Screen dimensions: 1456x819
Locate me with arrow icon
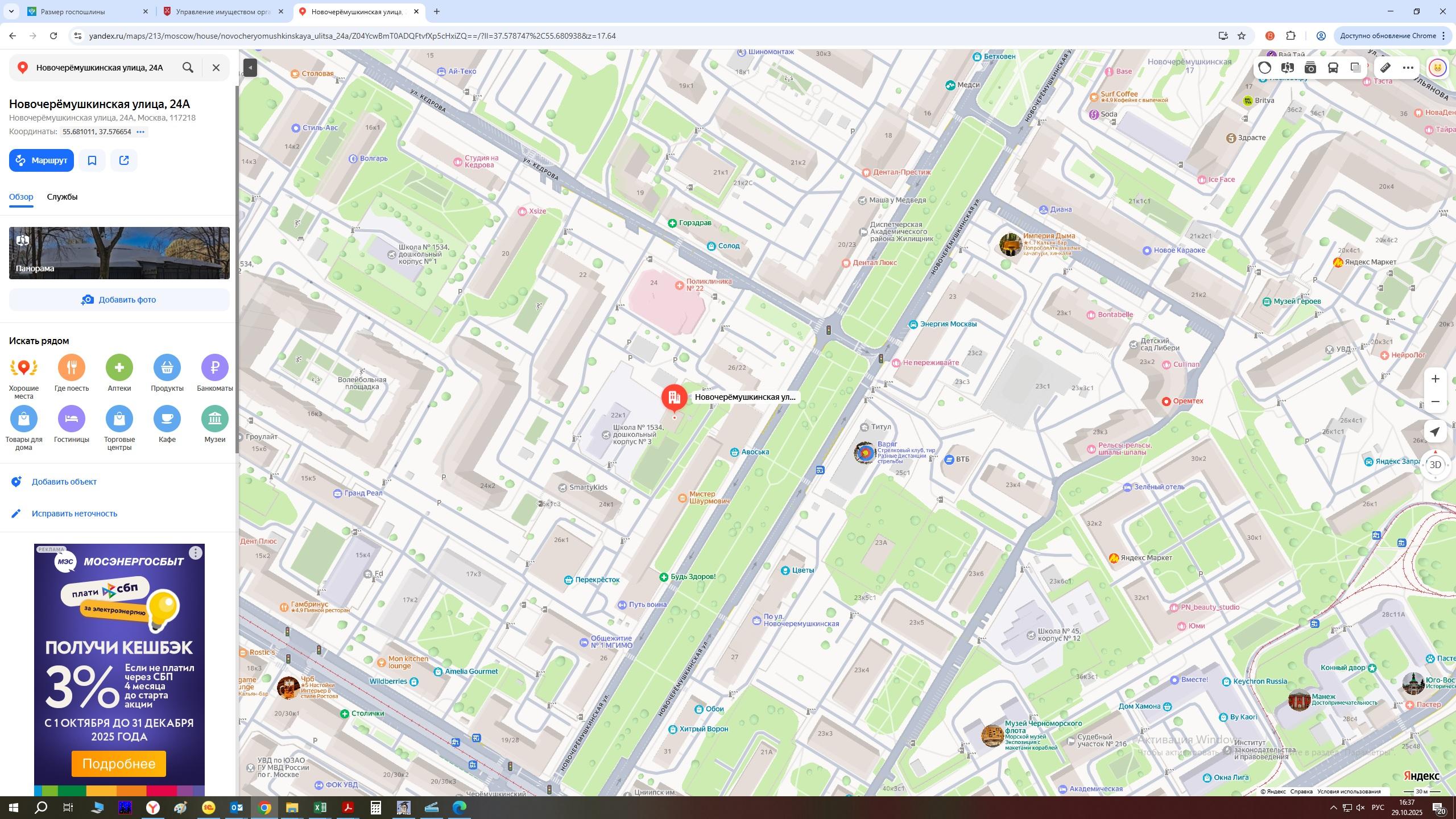[x=1435, y=432]
